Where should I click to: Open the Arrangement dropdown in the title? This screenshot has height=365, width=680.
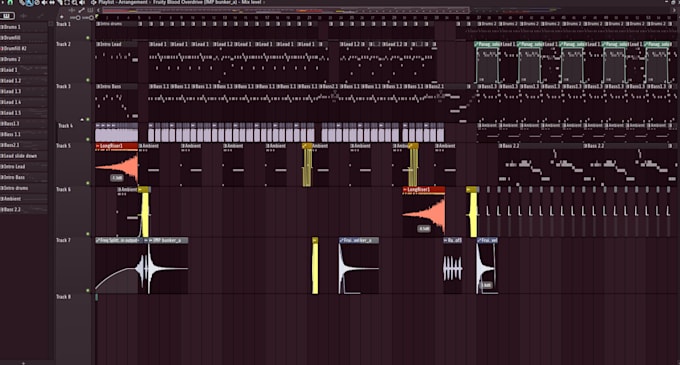pos(133,2)
